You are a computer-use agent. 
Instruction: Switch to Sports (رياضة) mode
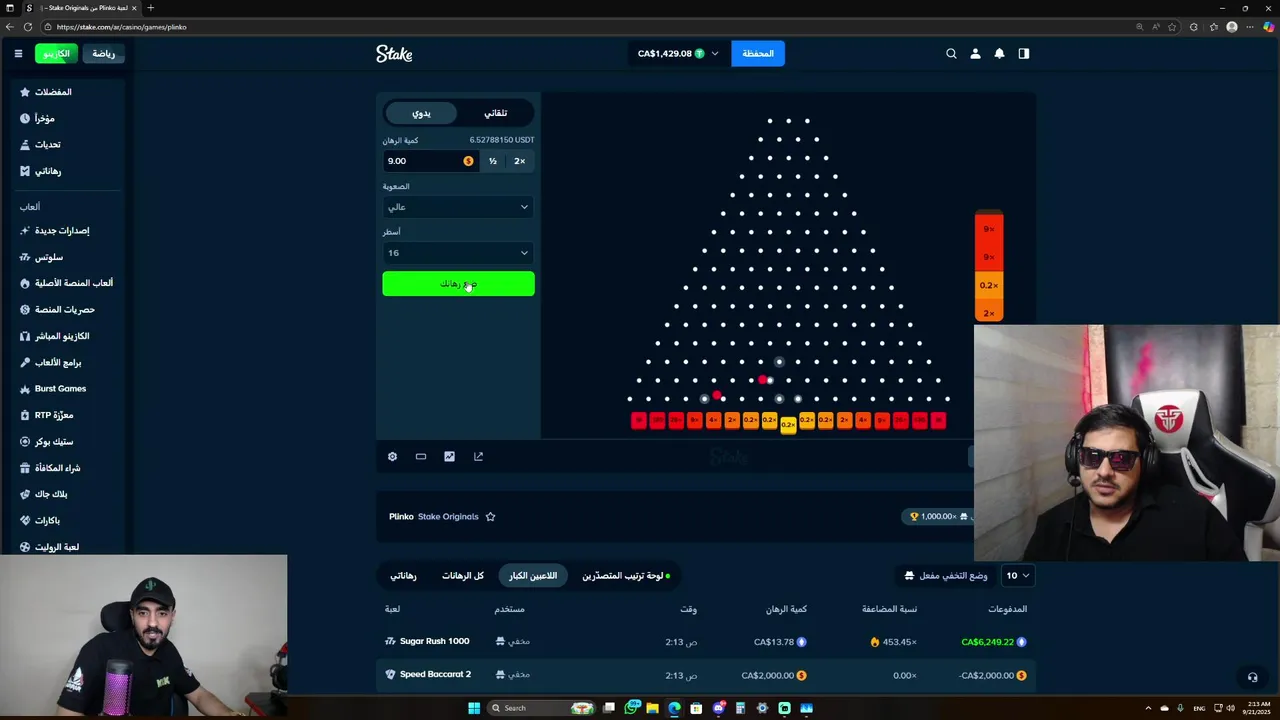pos(103,54)
